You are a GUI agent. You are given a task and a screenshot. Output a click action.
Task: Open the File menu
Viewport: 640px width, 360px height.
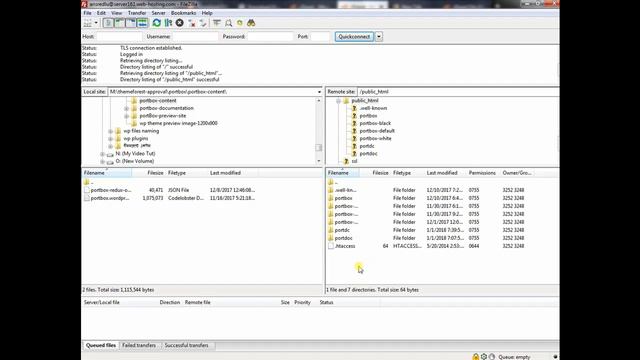point(87,13)
